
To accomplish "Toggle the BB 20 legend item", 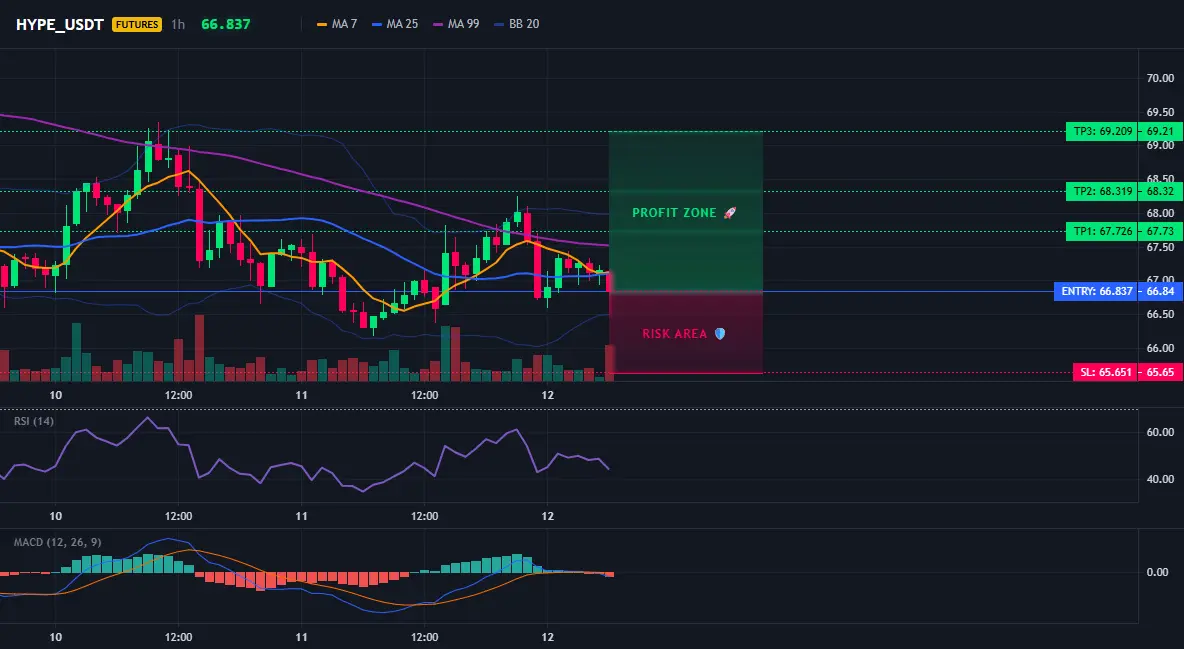I will (516, 24).
